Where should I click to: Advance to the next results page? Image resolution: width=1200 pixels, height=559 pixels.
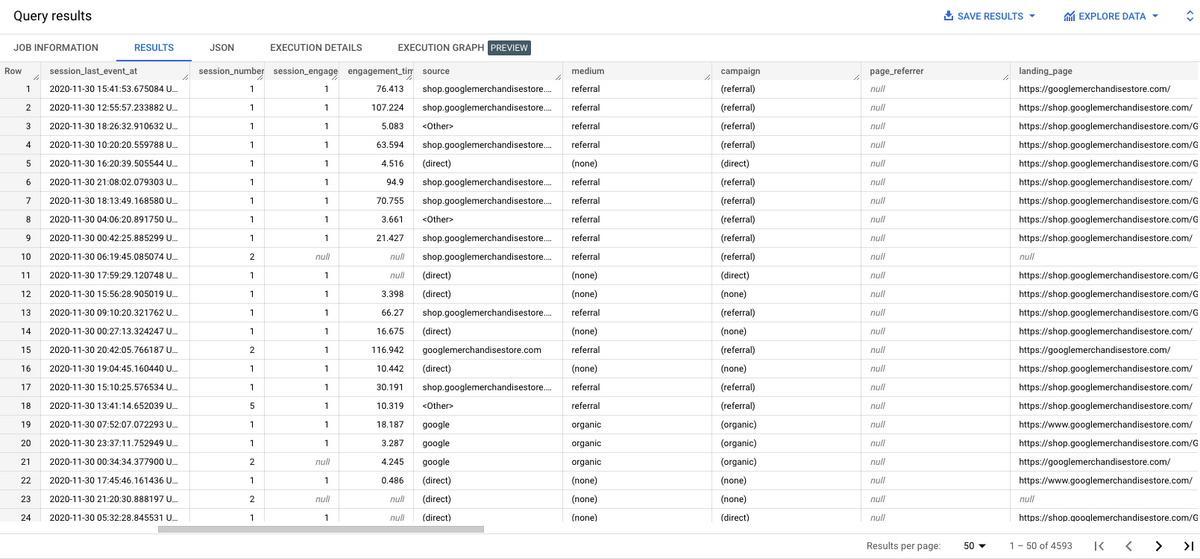pyautogui.click(x=1159, y=546)
